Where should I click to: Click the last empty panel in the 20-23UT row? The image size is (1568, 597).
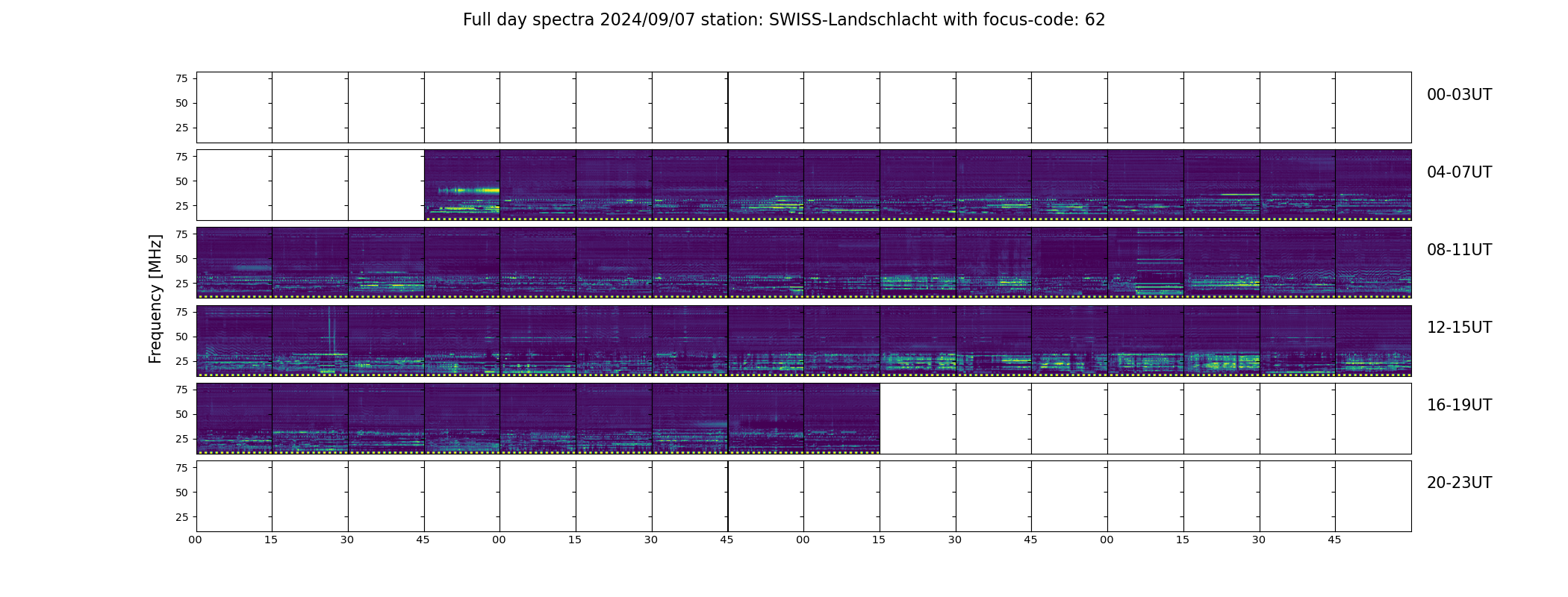click(x=1373, y=496)
